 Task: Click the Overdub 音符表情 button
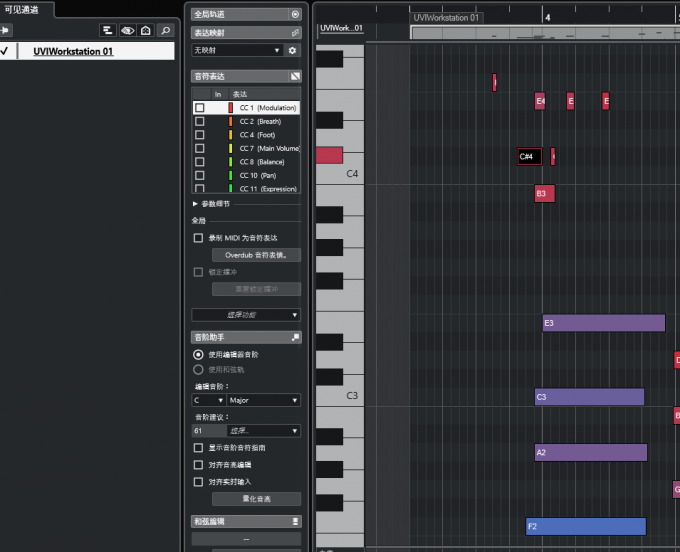point(256,255)
